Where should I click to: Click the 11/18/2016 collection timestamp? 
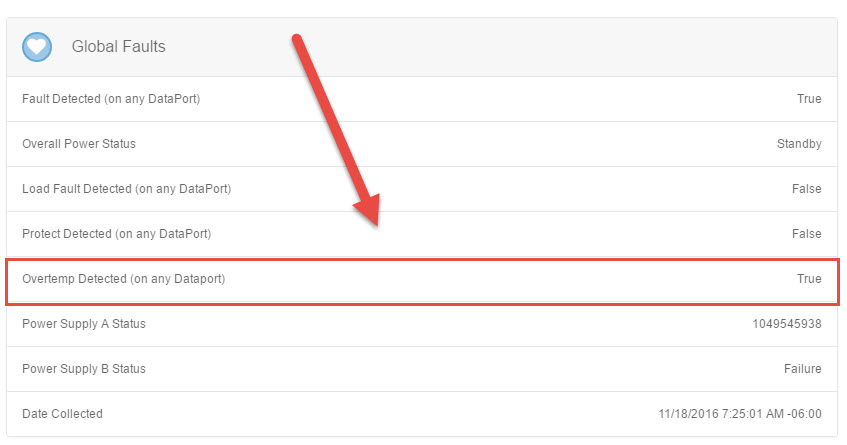(738, 414)
